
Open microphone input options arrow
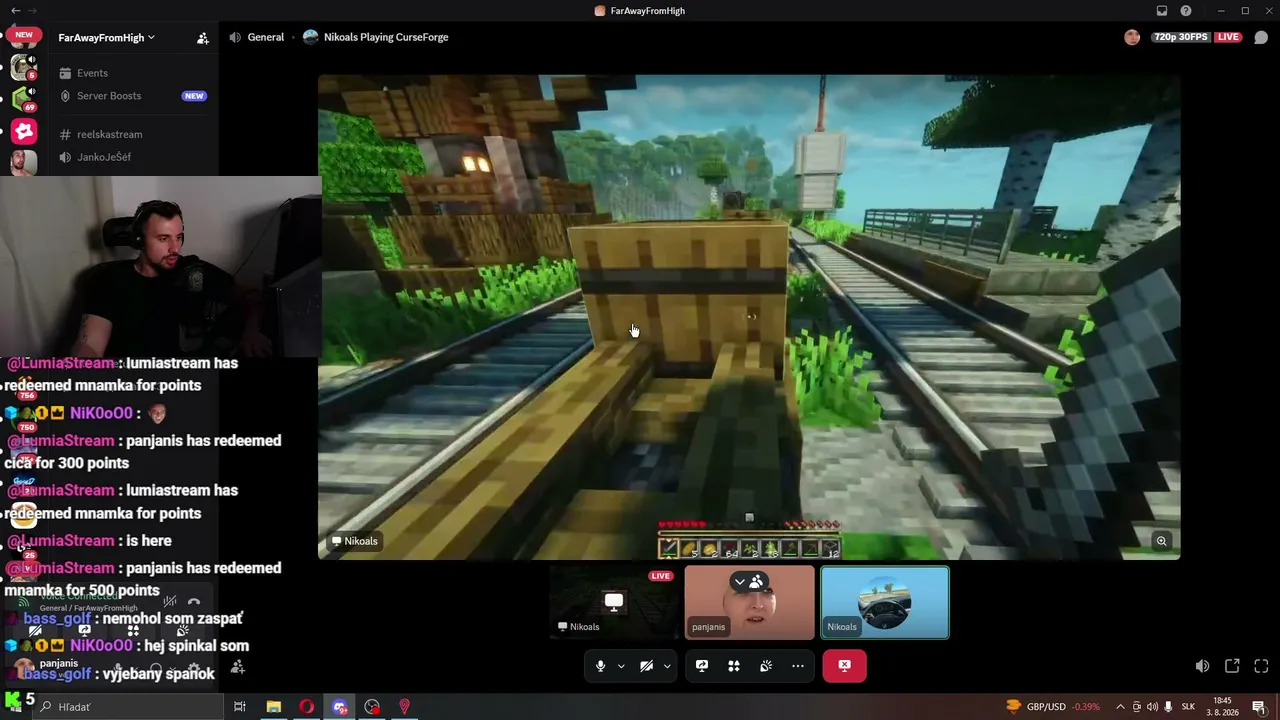click(621, 666)
